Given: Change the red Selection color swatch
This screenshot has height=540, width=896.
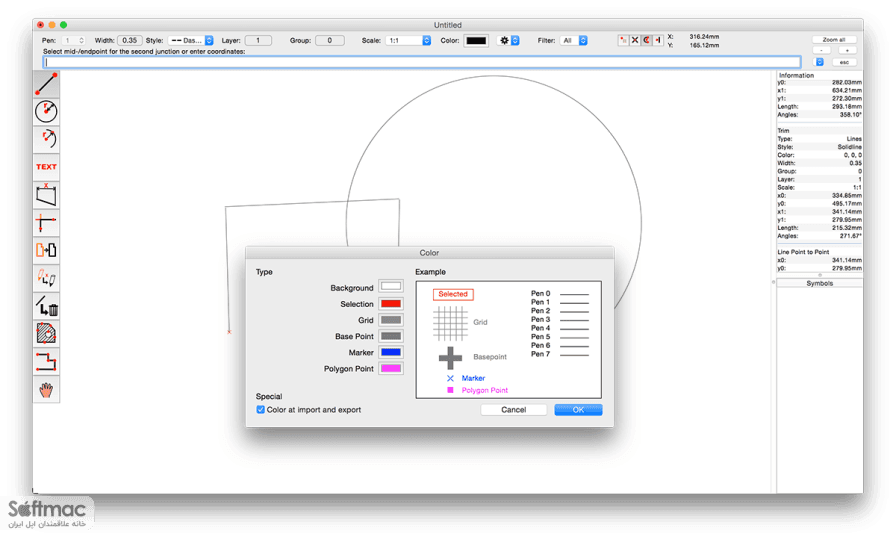Looking at the screenshot, I should [391, 303].
